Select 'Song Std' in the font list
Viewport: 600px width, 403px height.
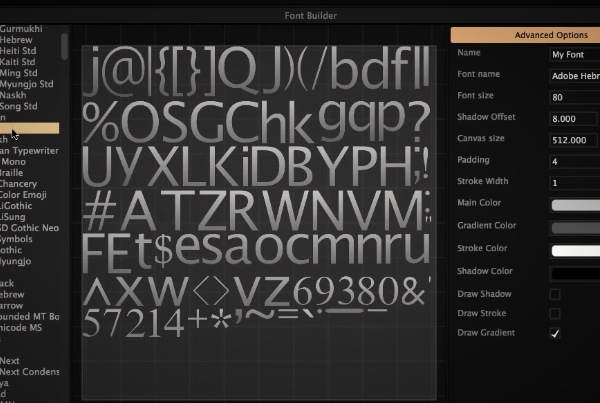pyautogui.click(x=19, y=106)
